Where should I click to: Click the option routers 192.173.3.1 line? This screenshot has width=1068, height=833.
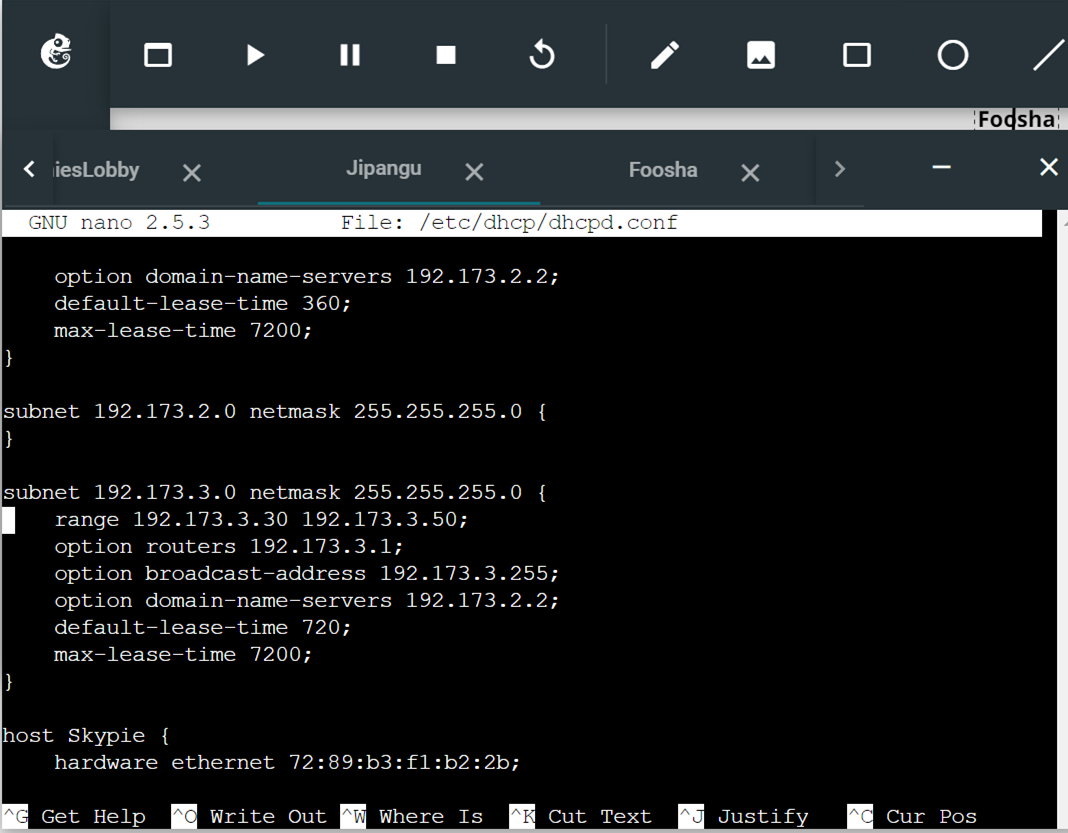coord(228,546)
